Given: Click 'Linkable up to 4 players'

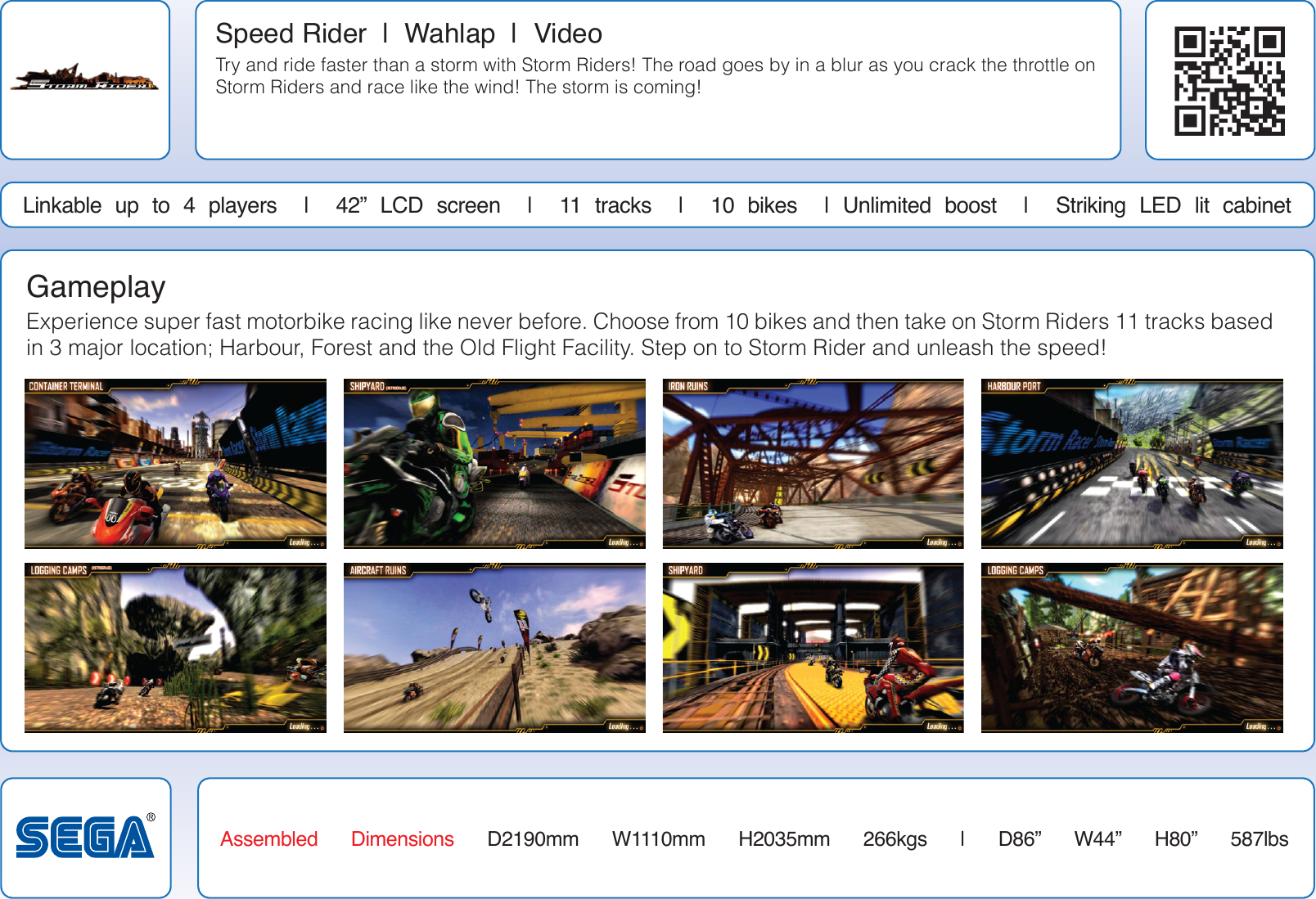Looking at the screenshot, I should click(x=150, y=205).
